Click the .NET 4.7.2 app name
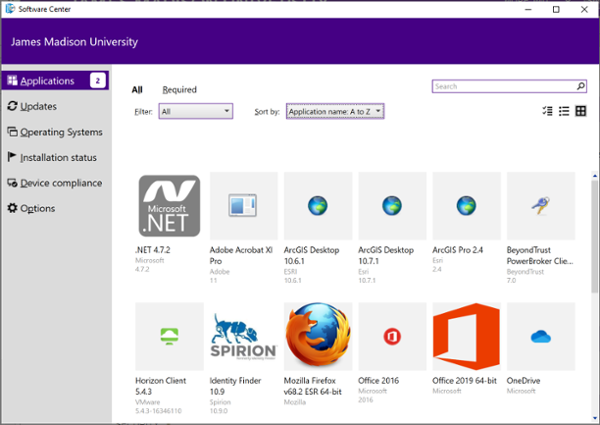600x425 pixels. [153, 250]
